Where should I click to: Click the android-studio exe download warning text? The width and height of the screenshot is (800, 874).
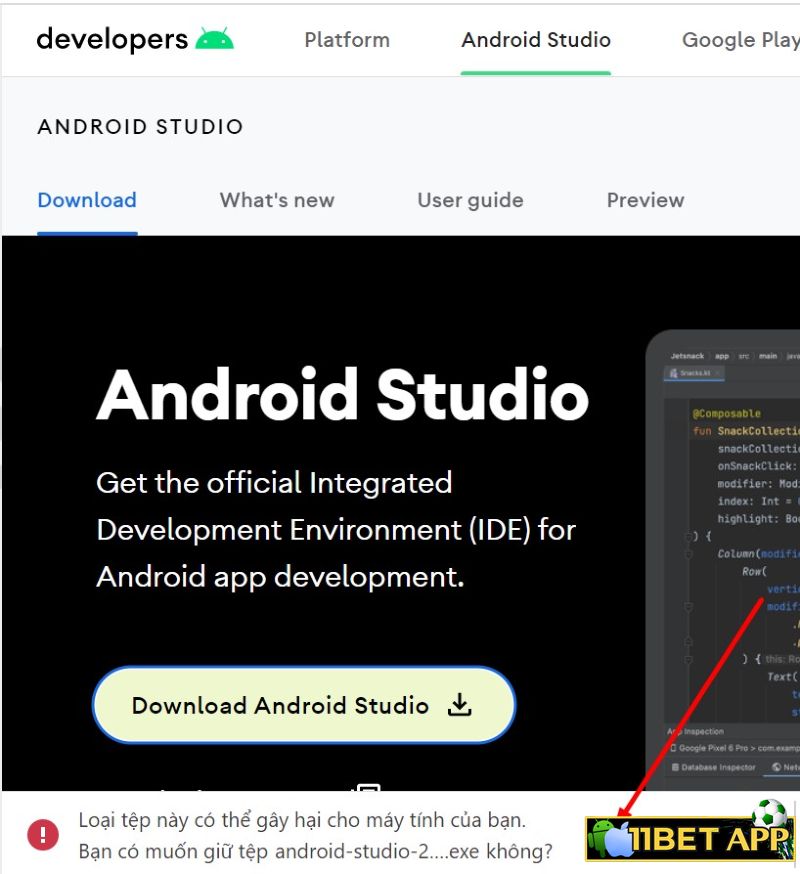(x=316, y=851)
